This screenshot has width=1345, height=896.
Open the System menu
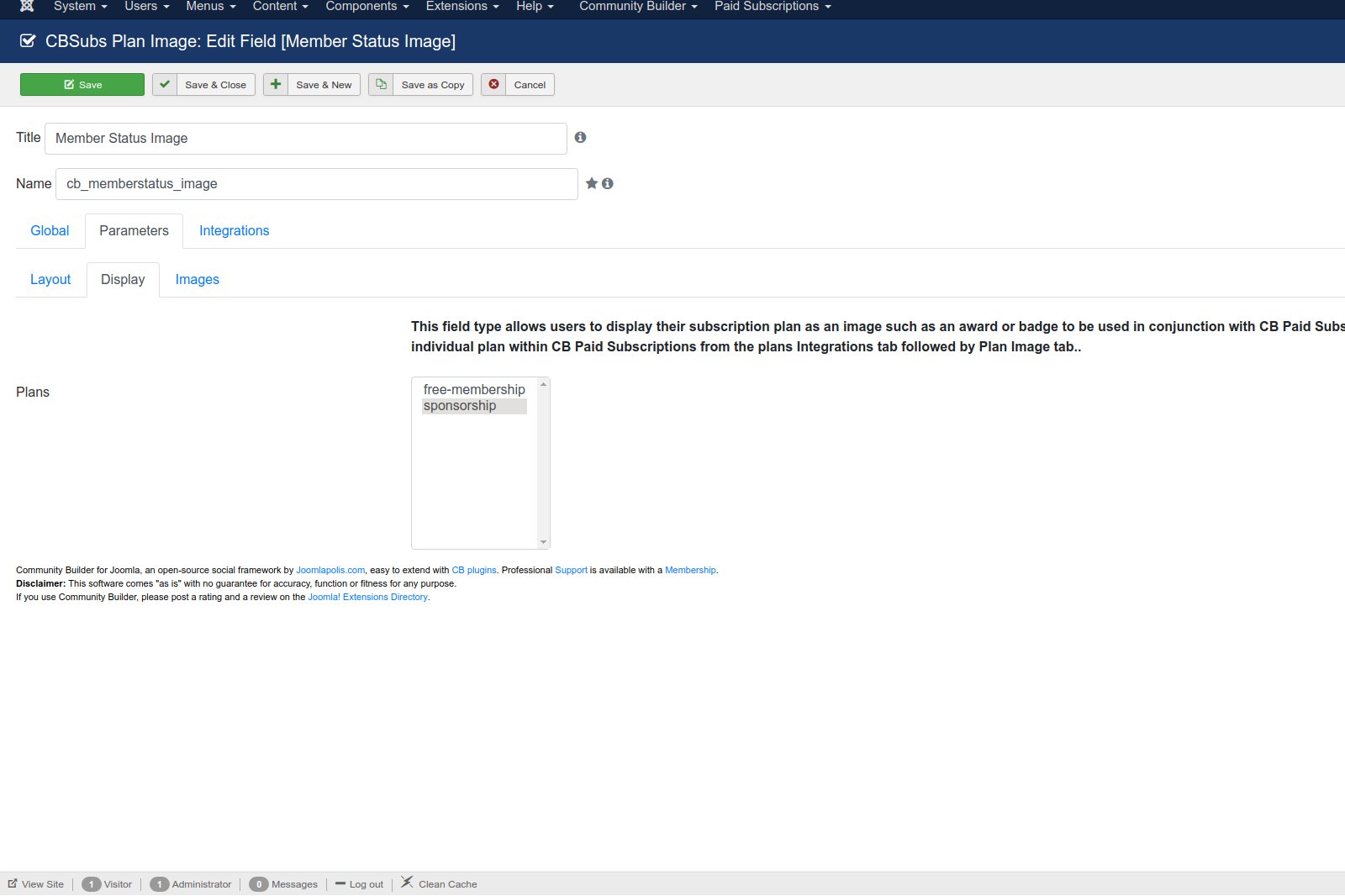click(x=81, y=6)
